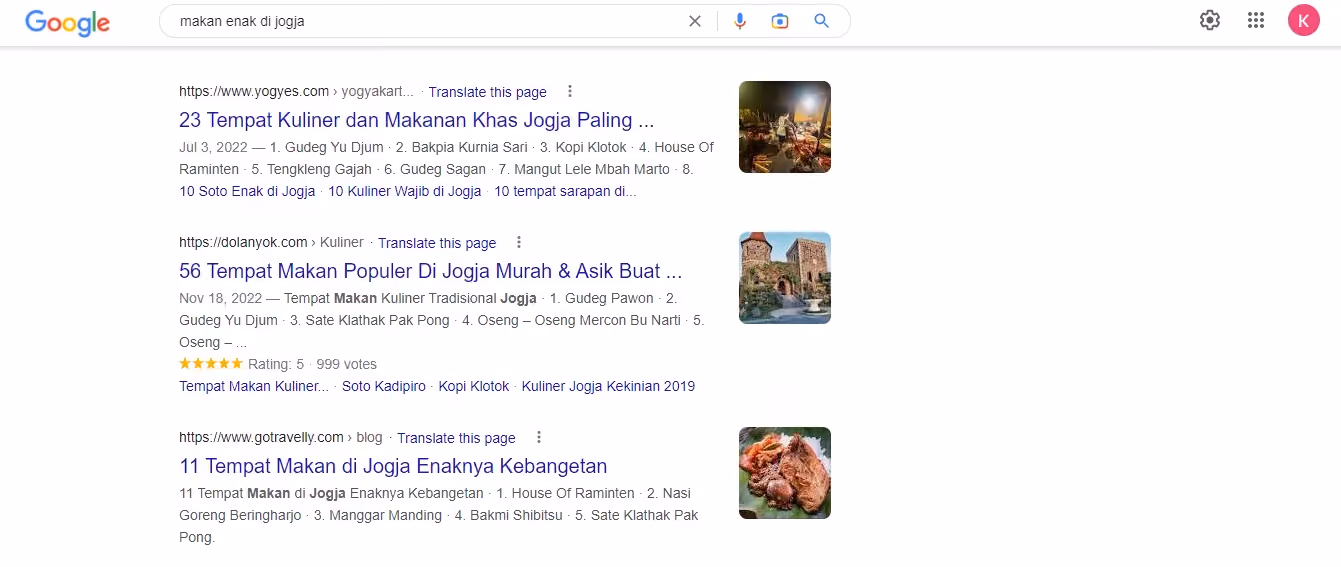Screen dimensions: 1341x567
Task: Clear the search query with the X icon
Action: (x=695, y=21)
